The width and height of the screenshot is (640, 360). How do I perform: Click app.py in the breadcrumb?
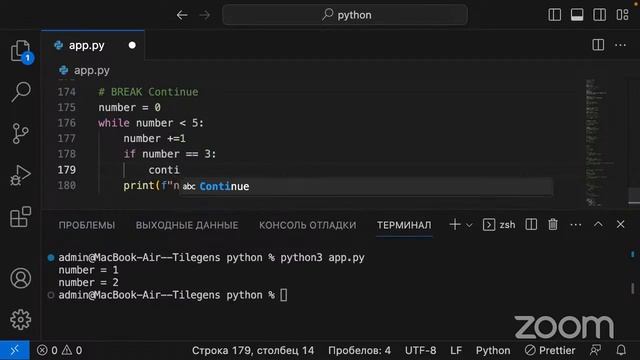click(91, 70)
